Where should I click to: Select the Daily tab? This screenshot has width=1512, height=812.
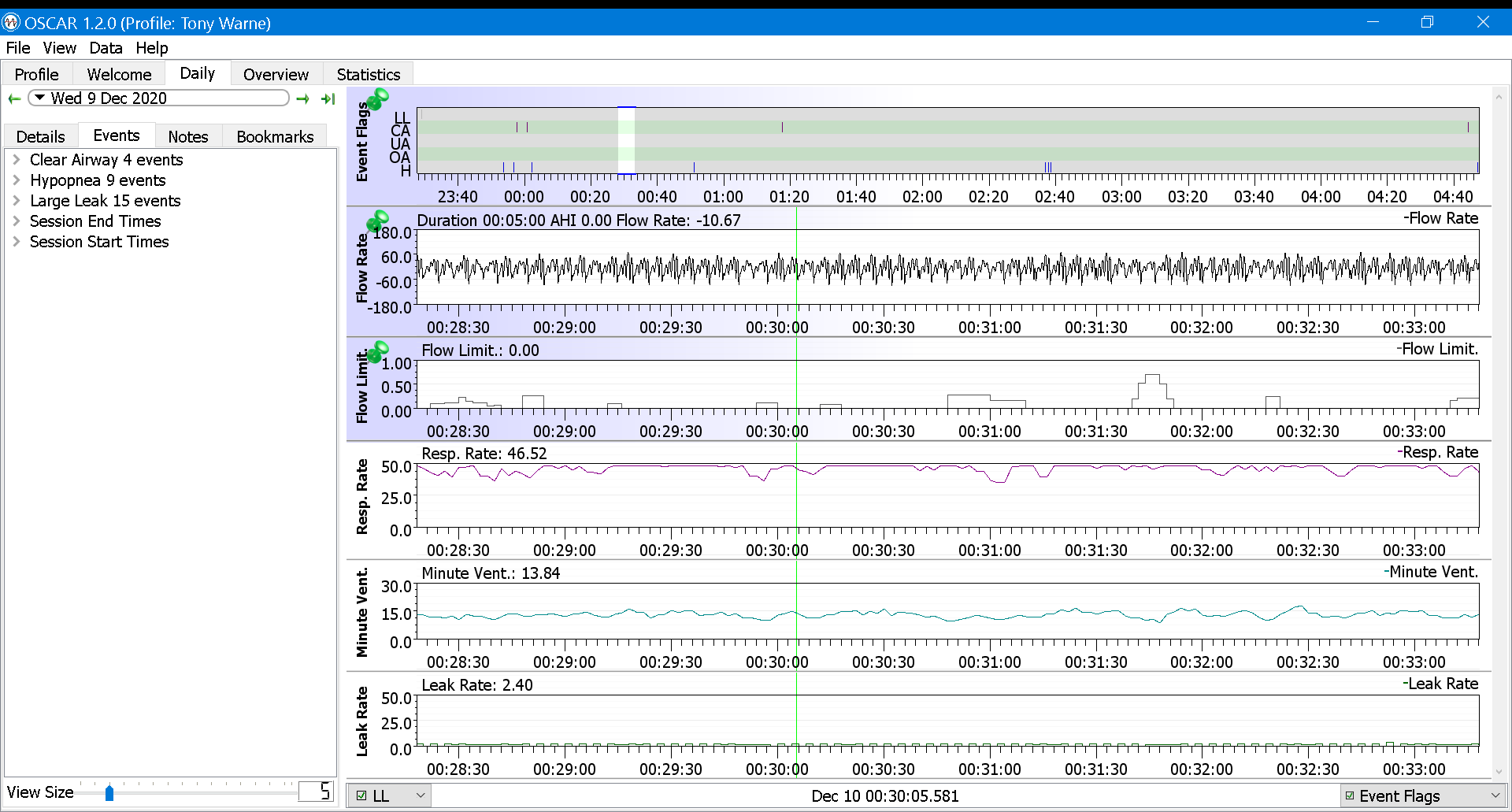(x=198, y=73)
